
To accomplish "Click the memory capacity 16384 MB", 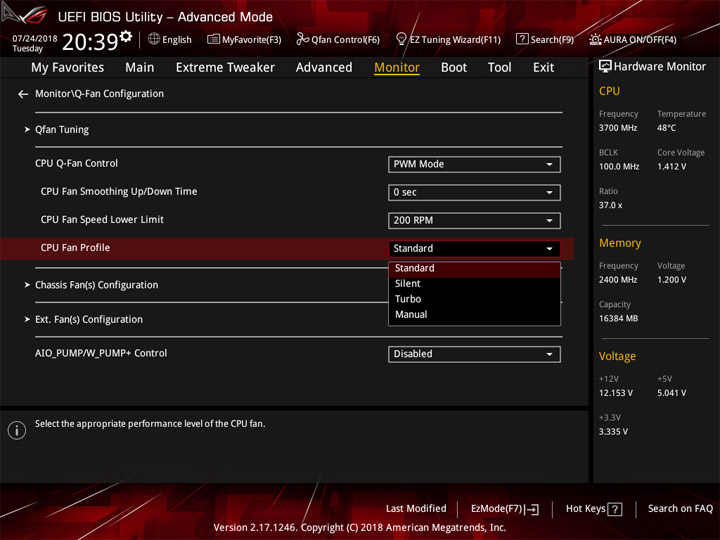I will [618, 319].
